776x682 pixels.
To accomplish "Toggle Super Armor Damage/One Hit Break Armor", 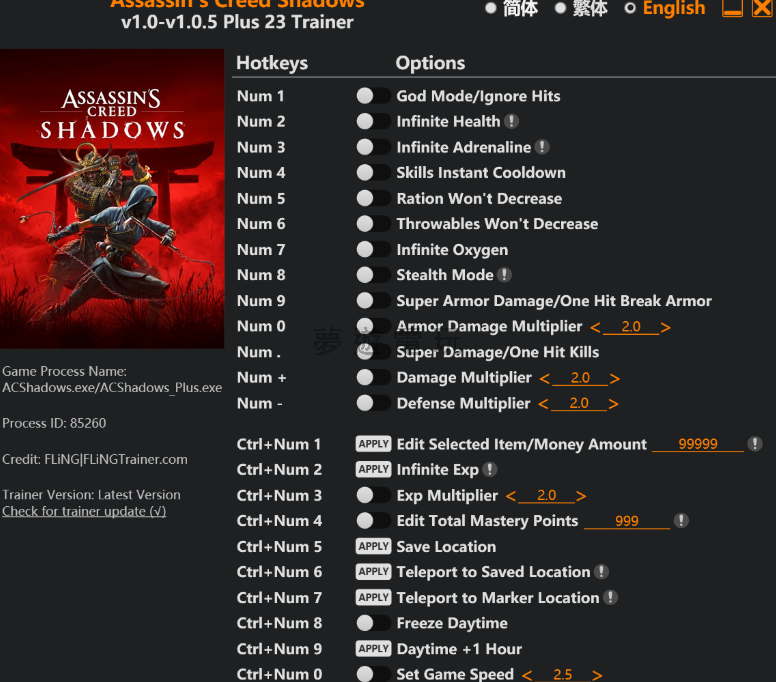I will 373,300.
